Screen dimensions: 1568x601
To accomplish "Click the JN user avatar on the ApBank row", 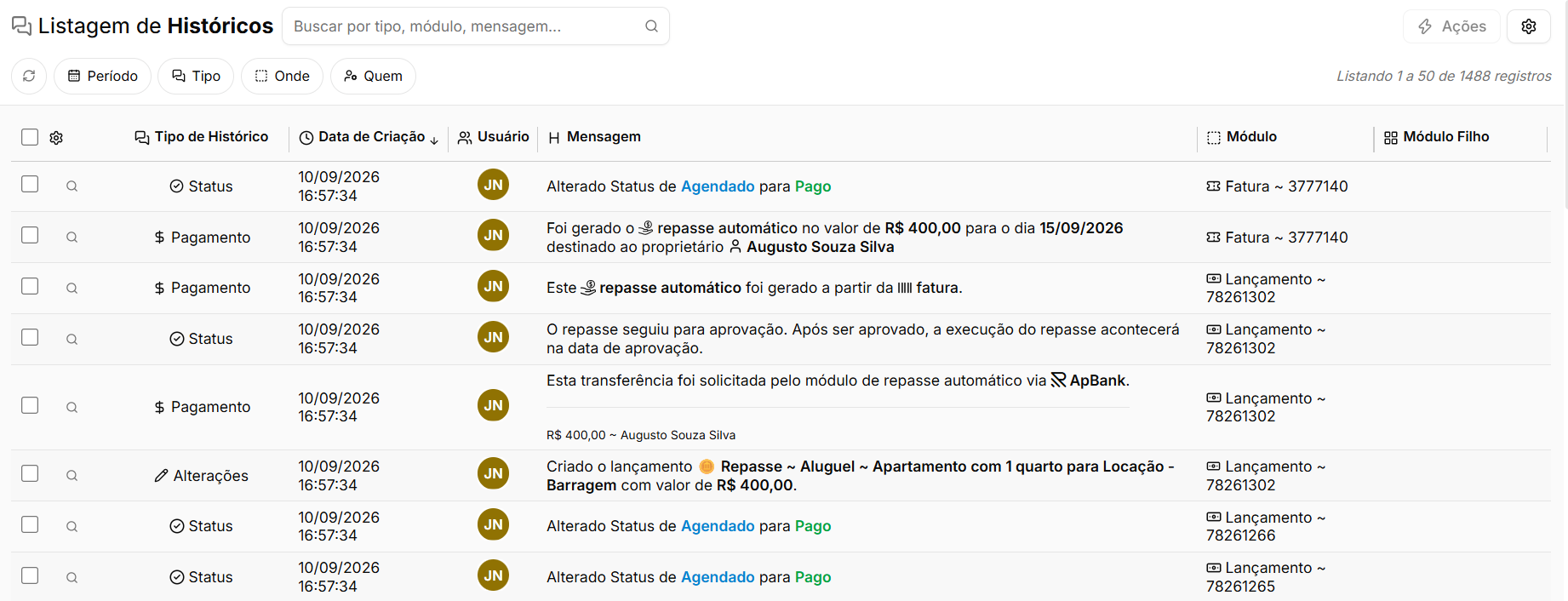I will 493,405.
